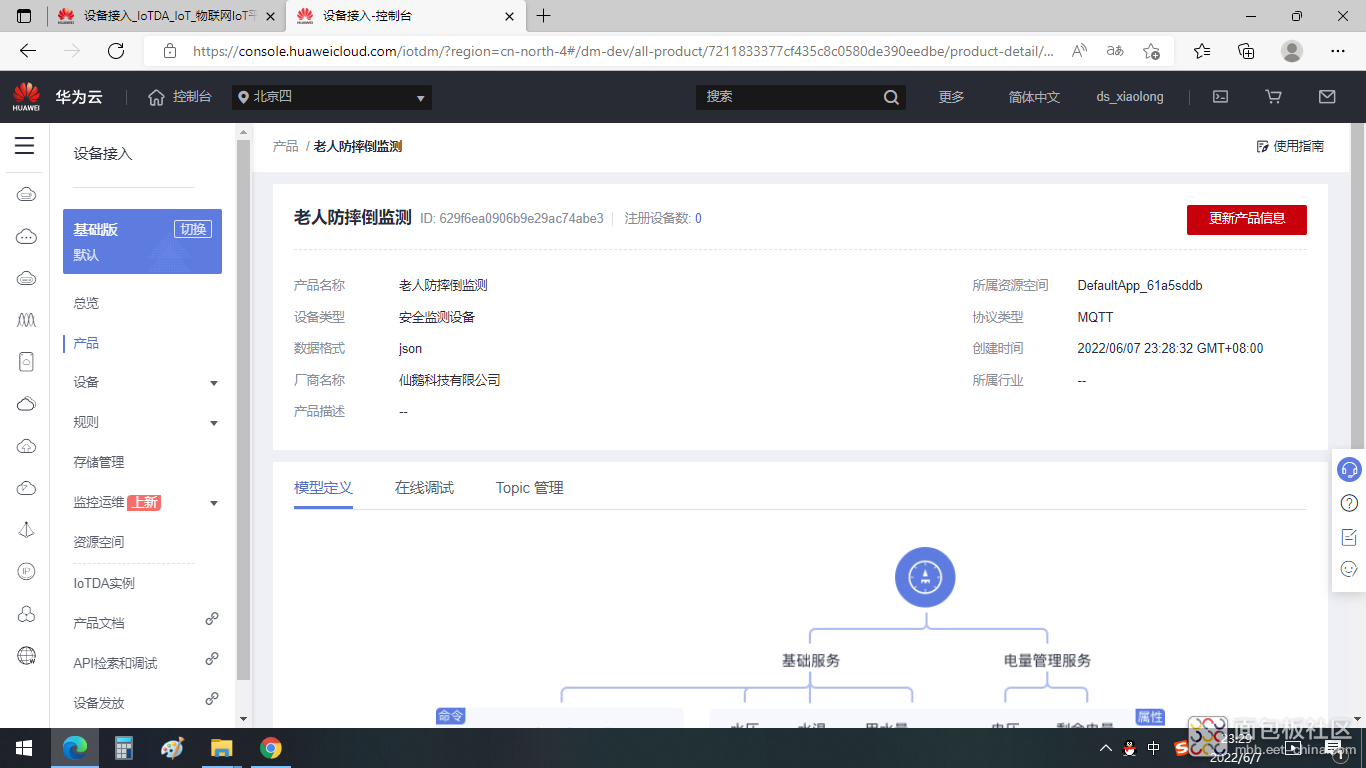Open 资源空间 in the sidebar
Image resolution: width=1366 pixels, height=768 pixels.
pos(99,542)
